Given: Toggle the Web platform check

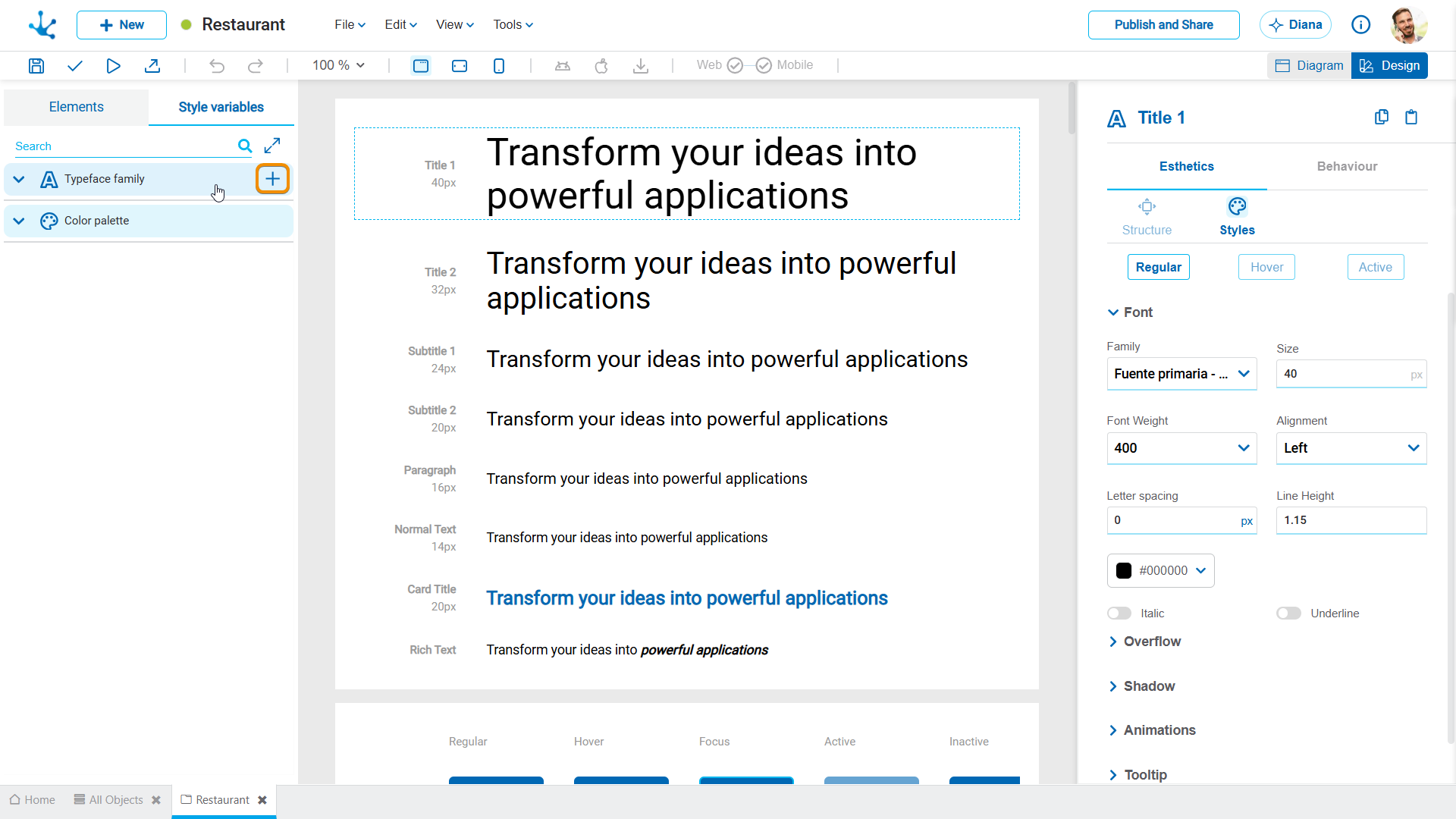Looking at the screenshot, I should pos(735,66).
